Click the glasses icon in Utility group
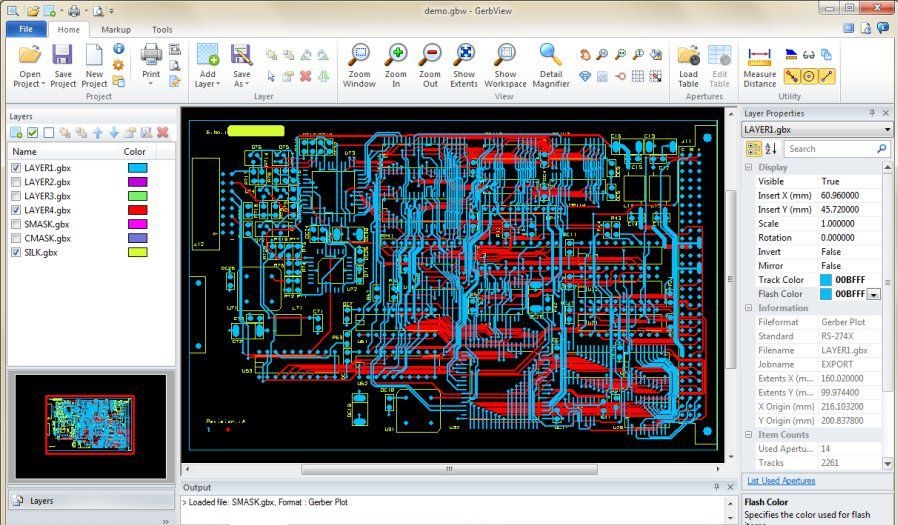 point(809,55)
